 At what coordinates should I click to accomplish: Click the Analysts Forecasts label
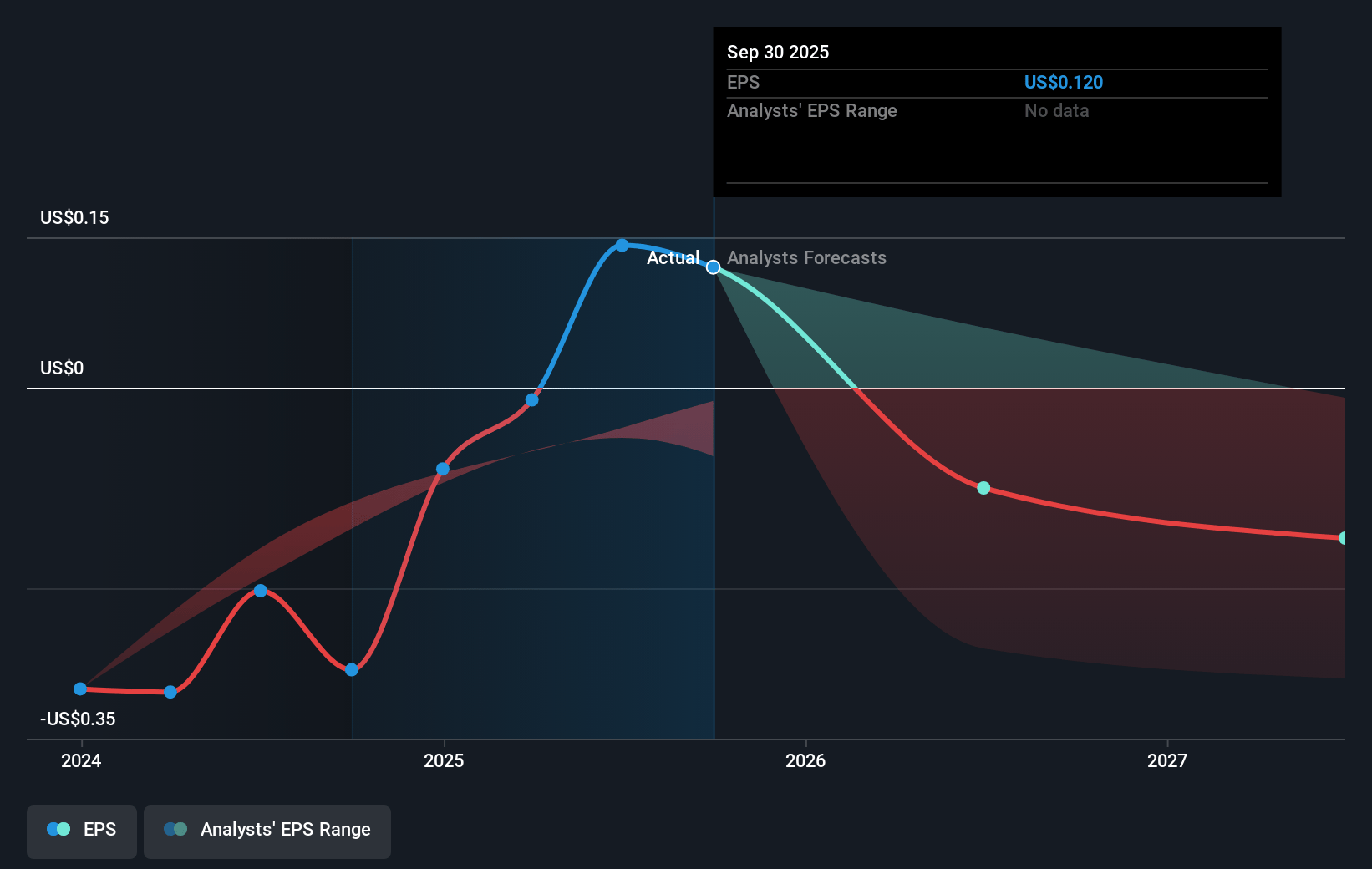tap(806, 258)
